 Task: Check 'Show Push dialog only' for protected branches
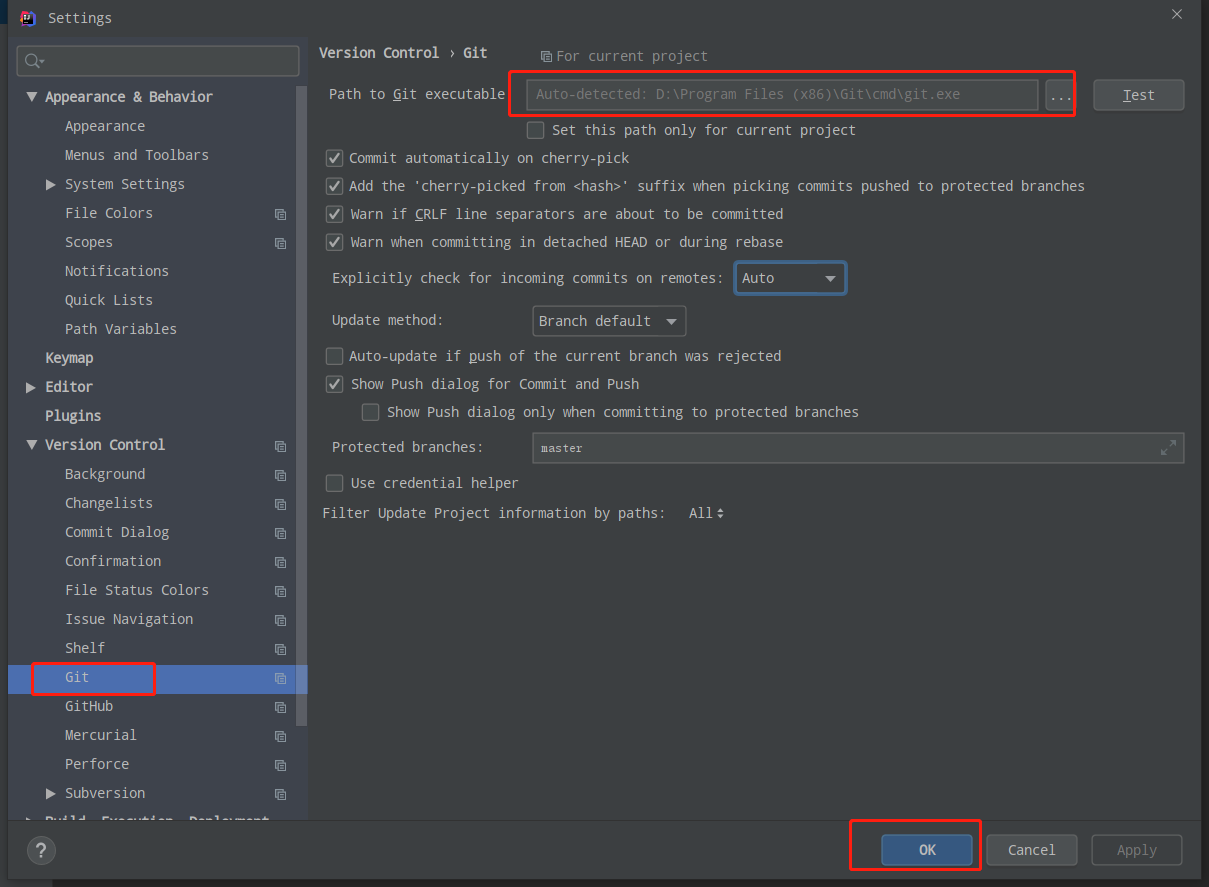coord(371,412)
